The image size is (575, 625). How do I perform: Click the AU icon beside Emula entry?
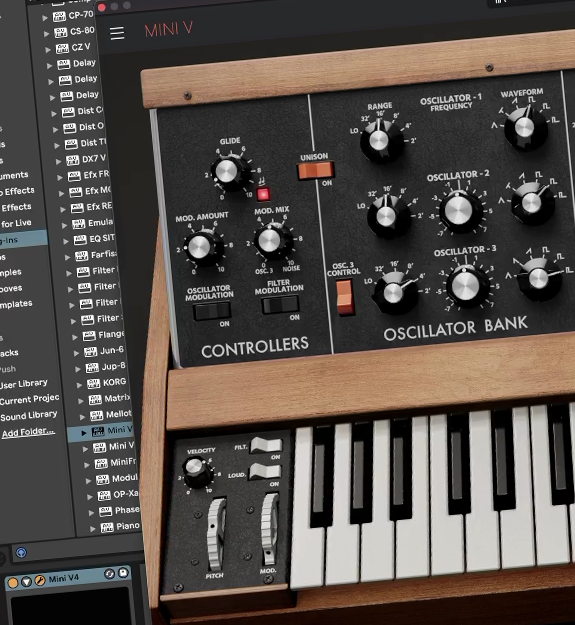tap(78, 224)
